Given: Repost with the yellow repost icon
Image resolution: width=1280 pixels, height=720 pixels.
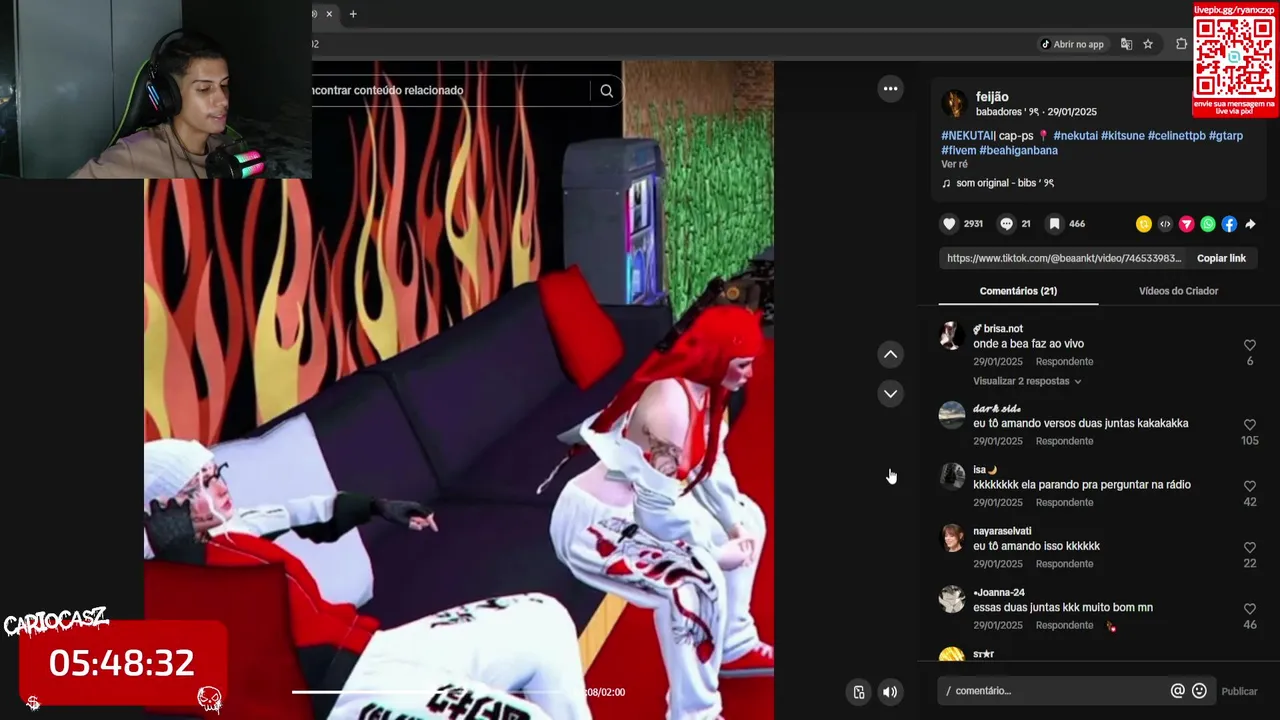Looking at the screenshot, I should (x=1144, y=224).
